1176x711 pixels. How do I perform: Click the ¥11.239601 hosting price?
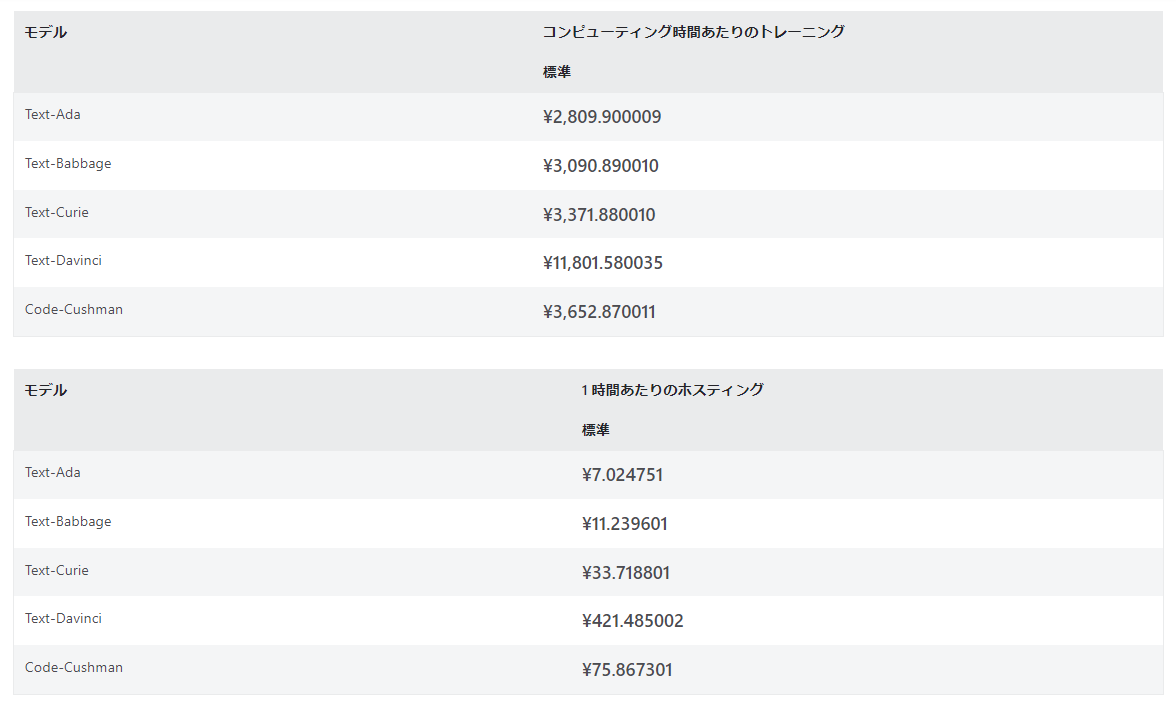click(x=625, y=524)
